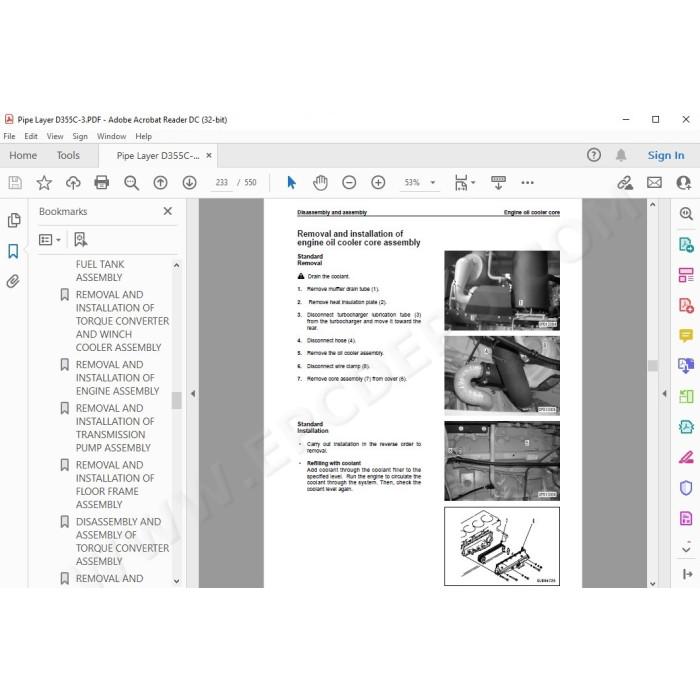700x700 pixels.
Task: Send file by email envelope icon
Action: [x=654, y=183]
